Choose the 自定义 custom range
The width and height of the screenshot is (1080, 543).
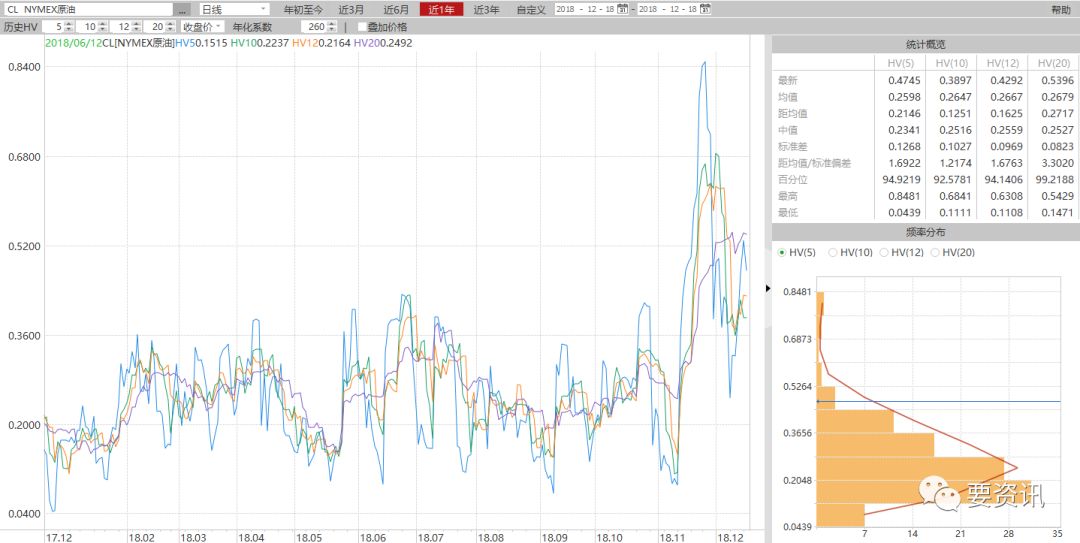point(531,10)
